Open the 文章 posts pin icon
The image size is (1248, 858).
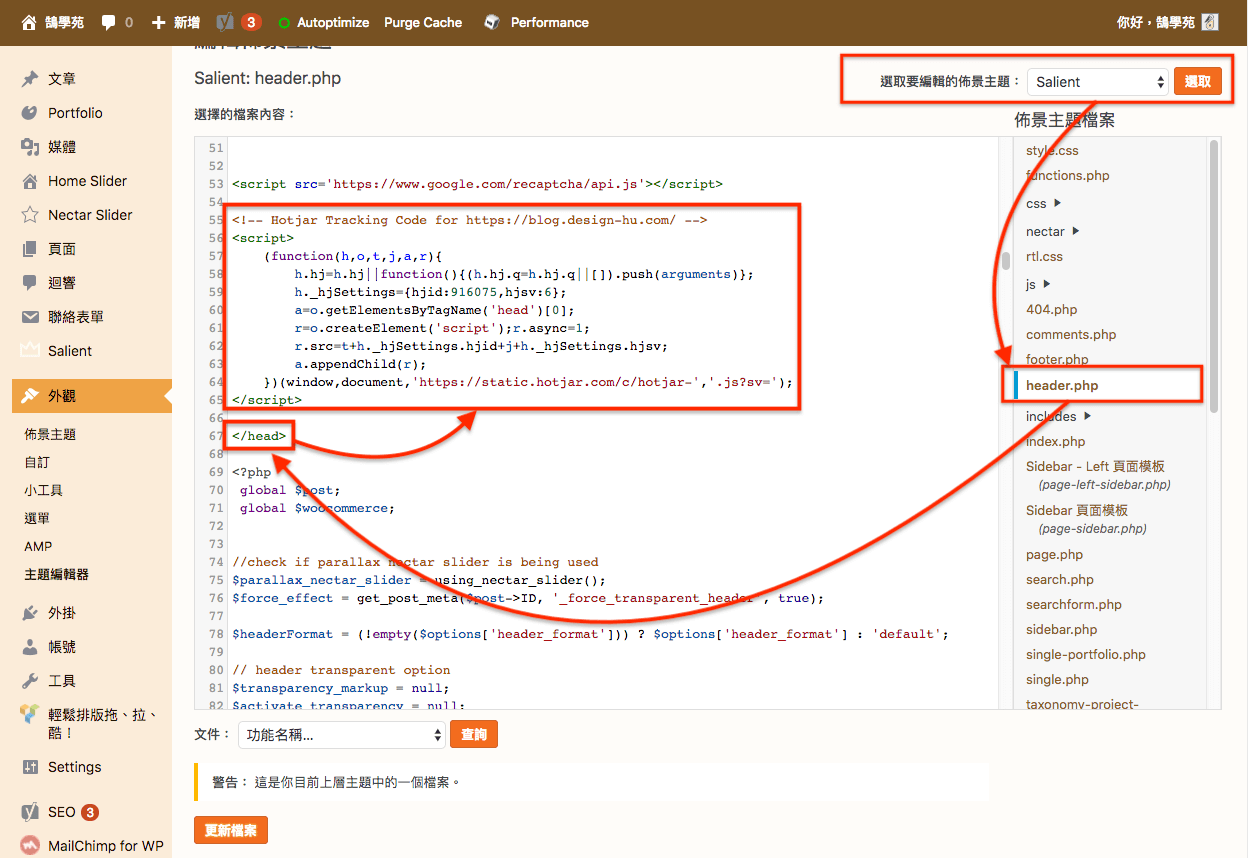(x=30, y=79)
